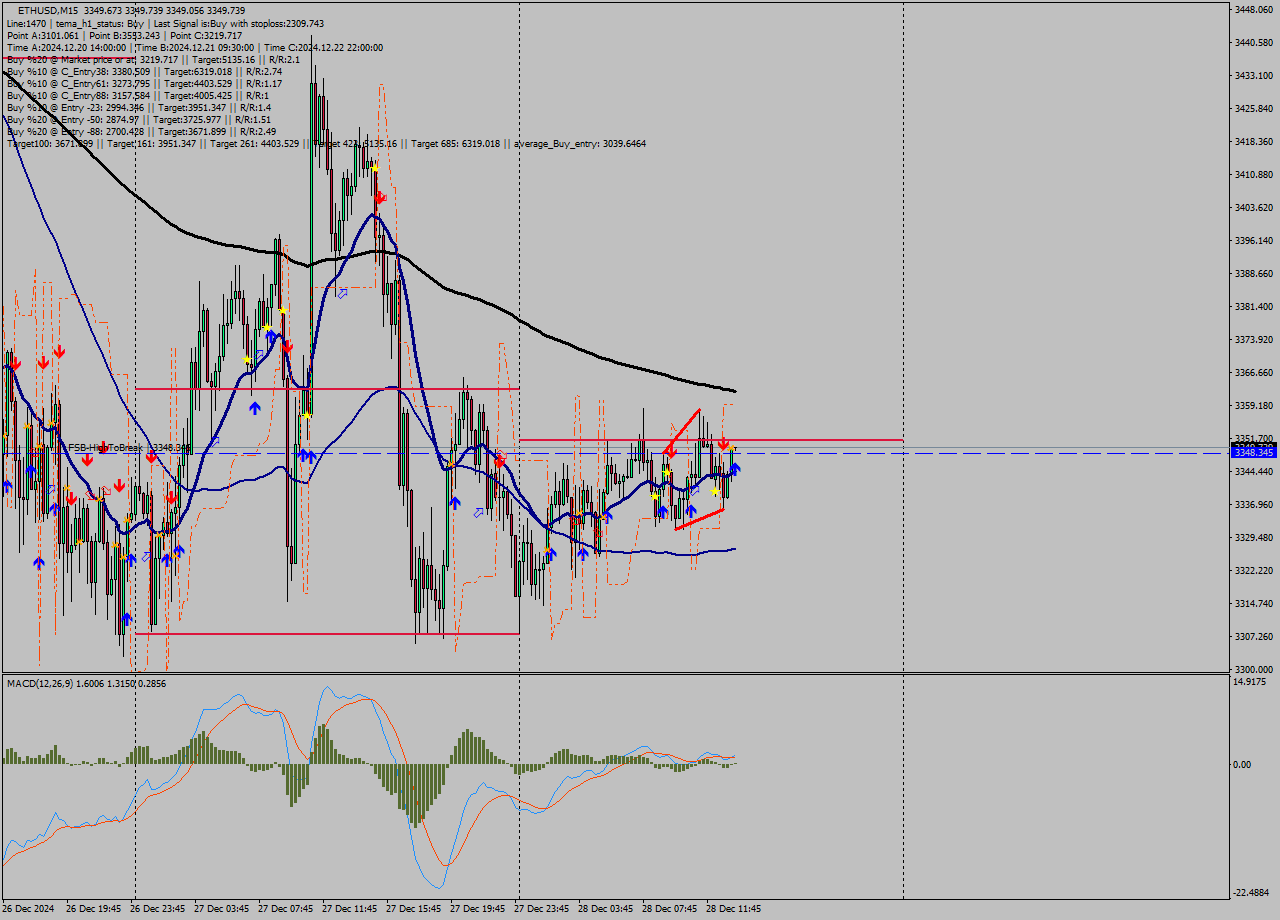Click the 3366.660 price on the scale
Image resolution: width=1280 pixels, height=920 pixels.
(1253, 372)
